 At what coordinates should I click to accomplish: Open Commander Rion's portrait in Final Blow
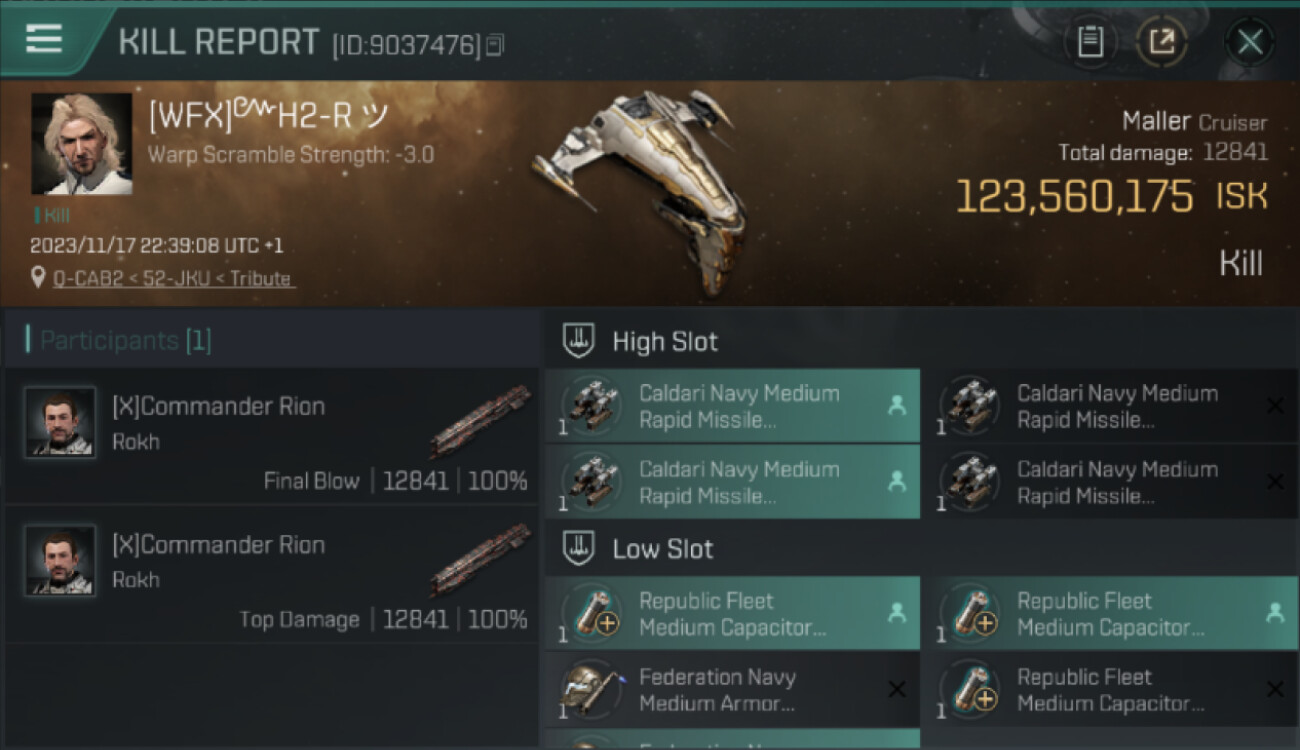tap(60, 422)
